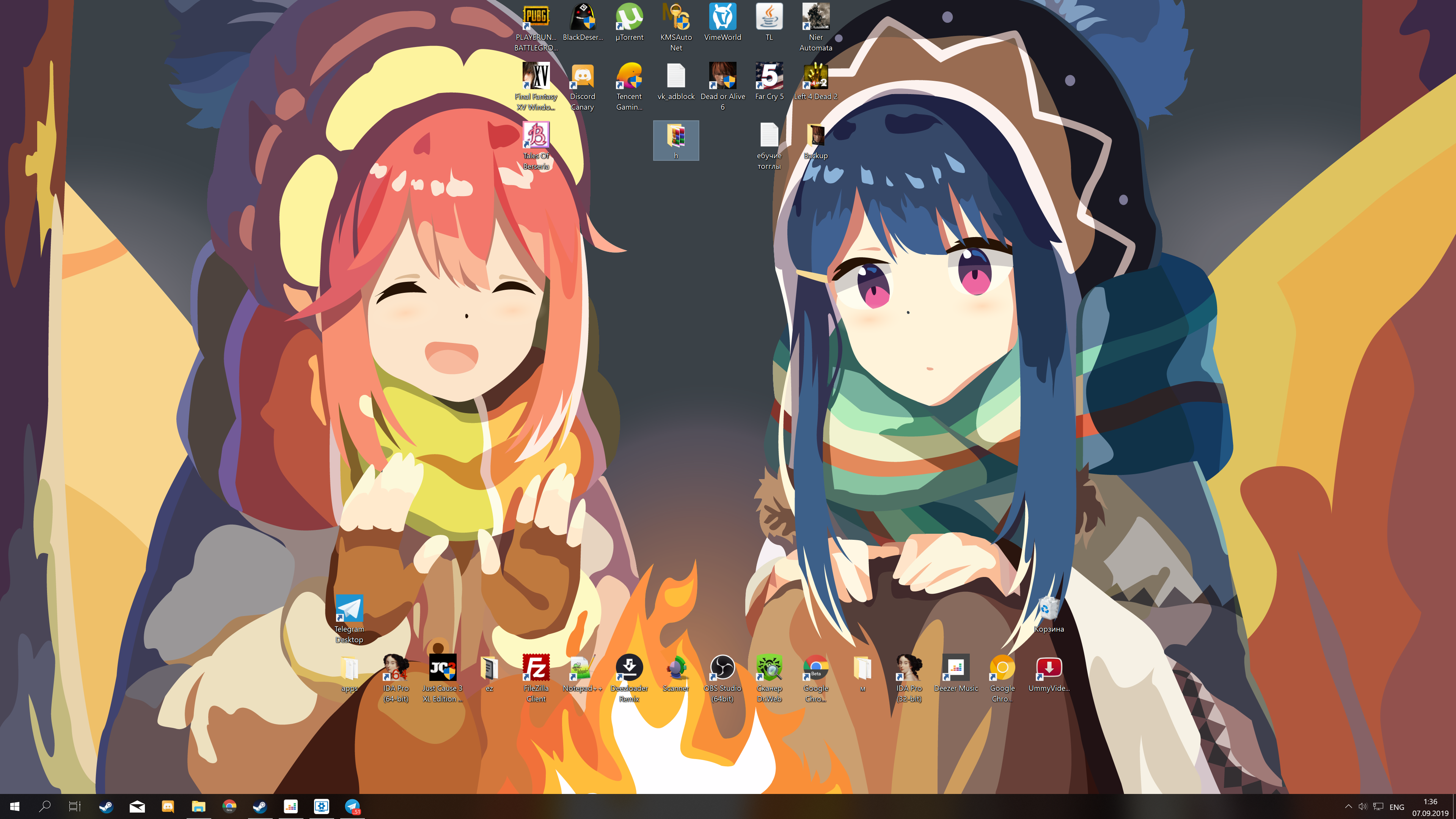Open the Nier Automata shortcut
This screenshot has width=1456, height=819.
click(815, 27)
